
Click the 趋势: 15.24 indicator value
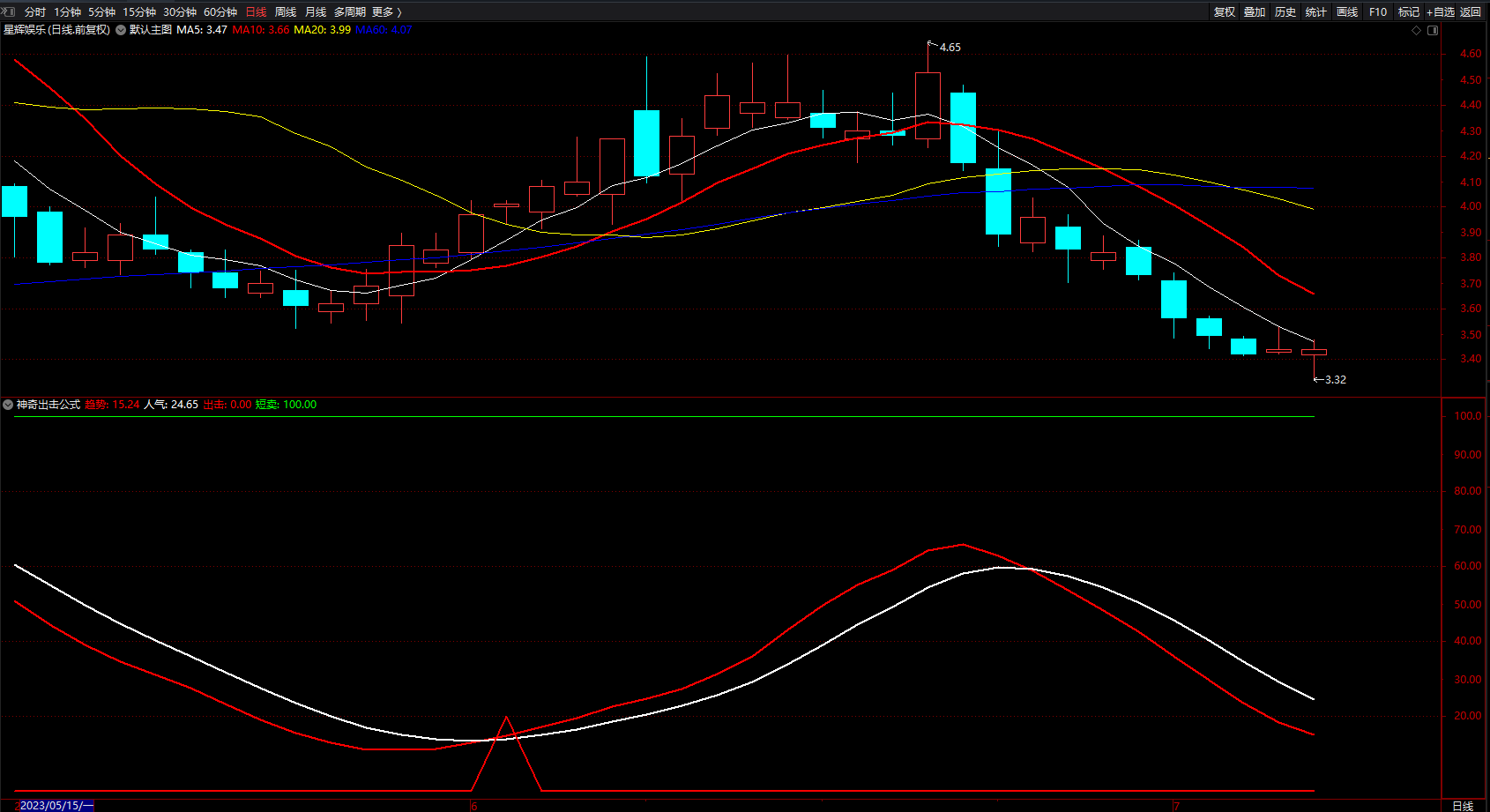[x=113, y=405]
